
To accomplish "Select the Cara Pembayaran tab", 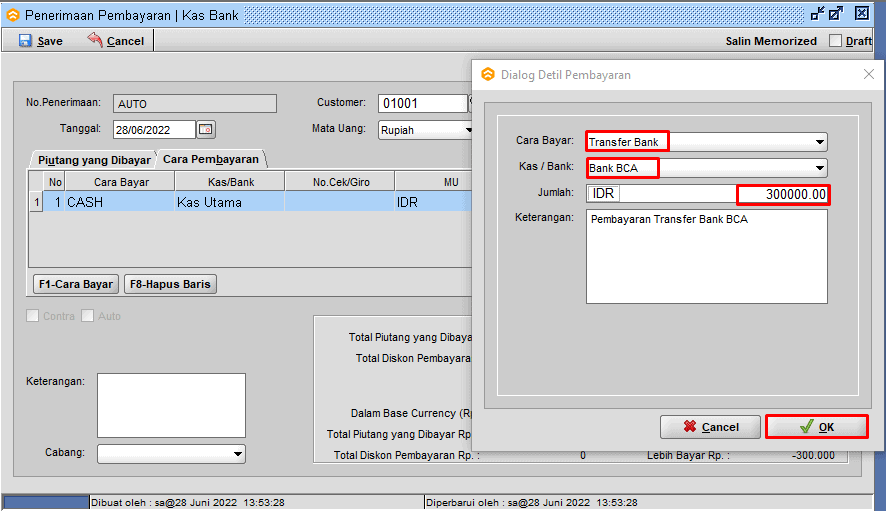I will tap(211, 159).
